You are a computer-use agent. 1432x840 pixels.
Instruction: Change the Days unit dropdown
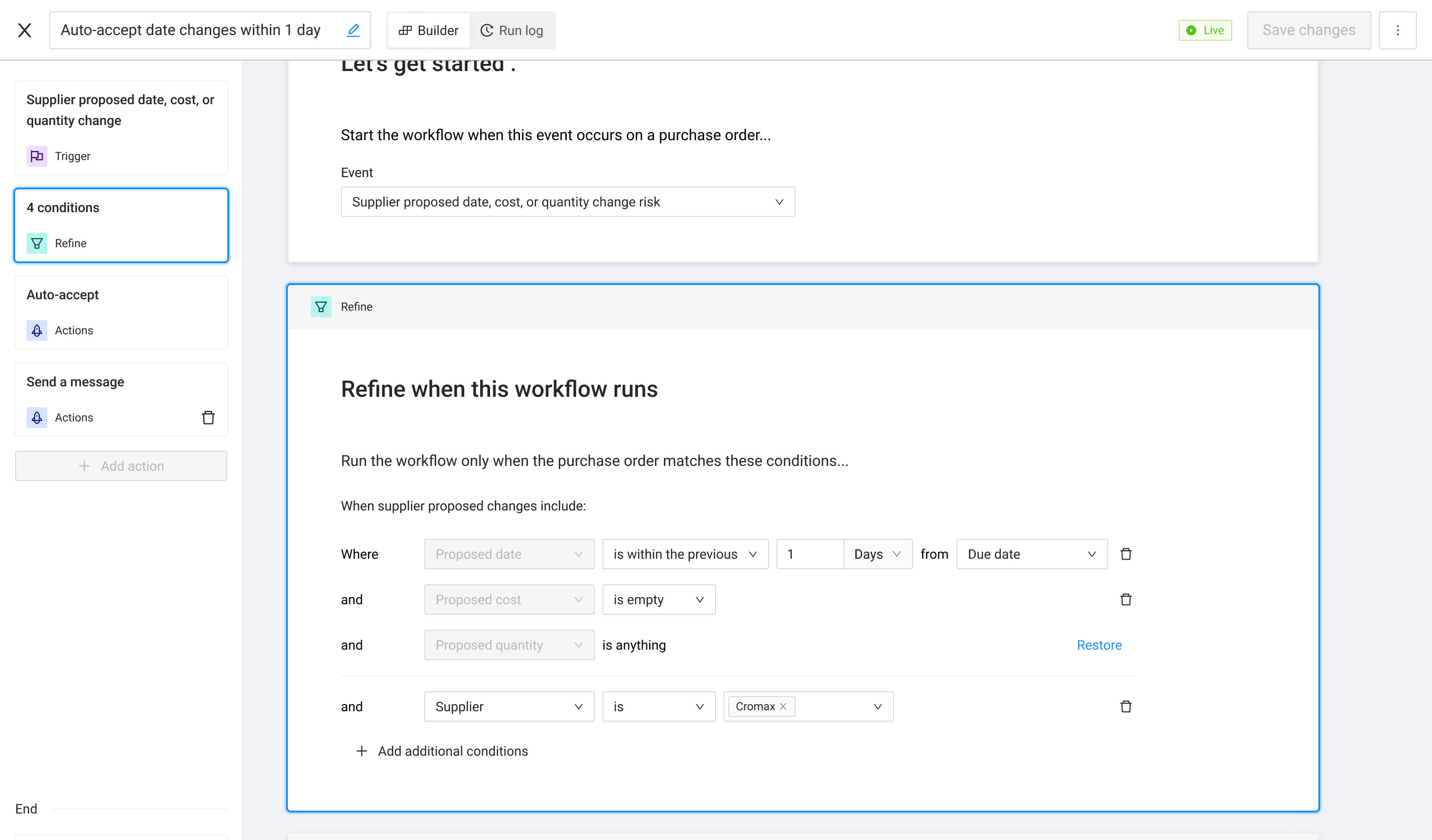(x=877, y=554)
